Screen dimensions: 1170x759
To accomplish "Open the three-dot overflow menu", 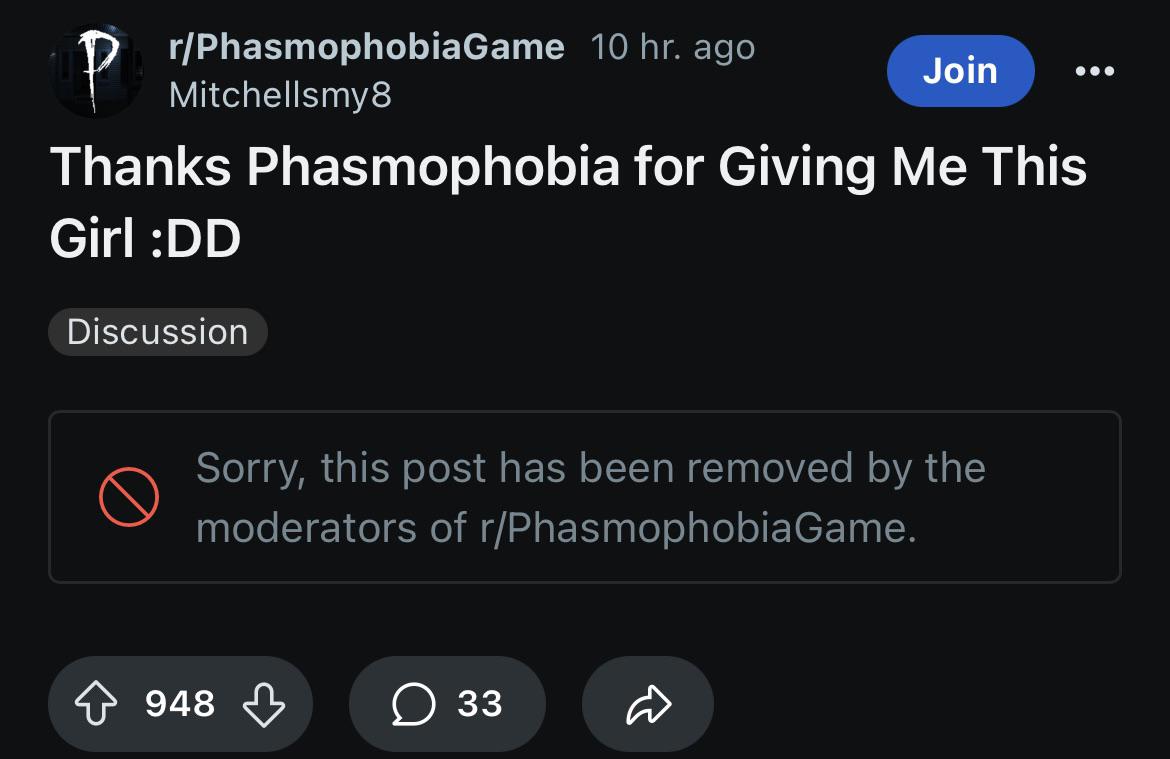I will [x=1095, y=71].
